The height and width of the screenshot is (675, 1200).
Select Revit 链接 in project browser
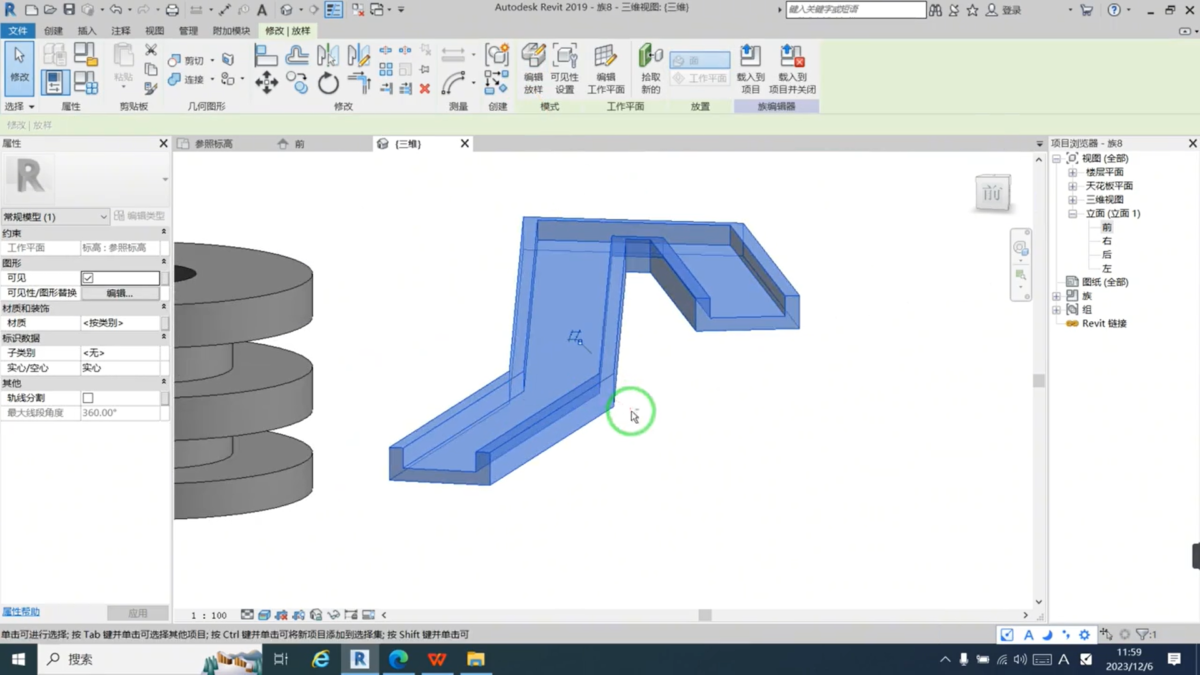pos(1104,324)
